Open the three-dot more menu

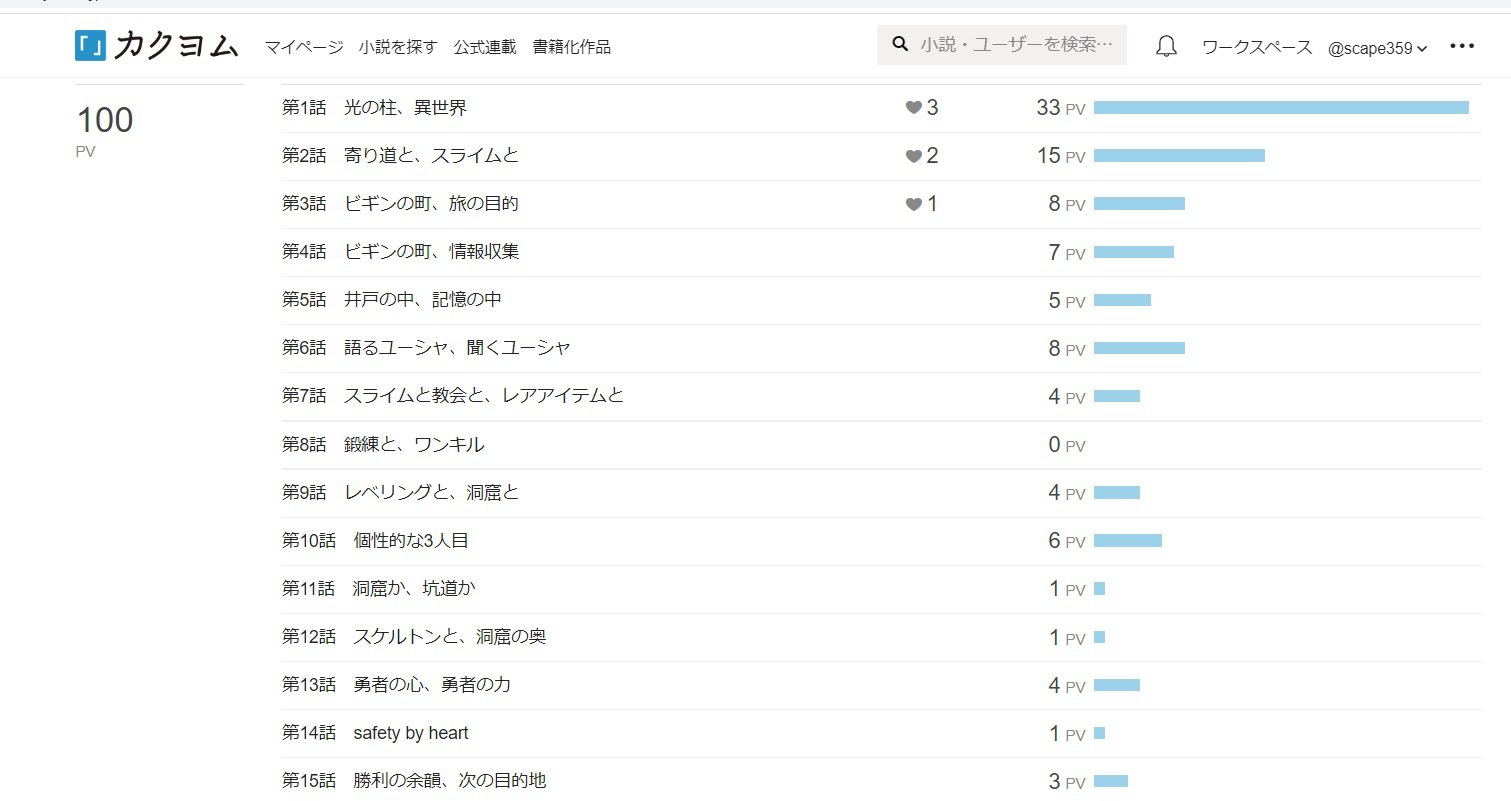pyautogui.click(x=1461, y=46)
